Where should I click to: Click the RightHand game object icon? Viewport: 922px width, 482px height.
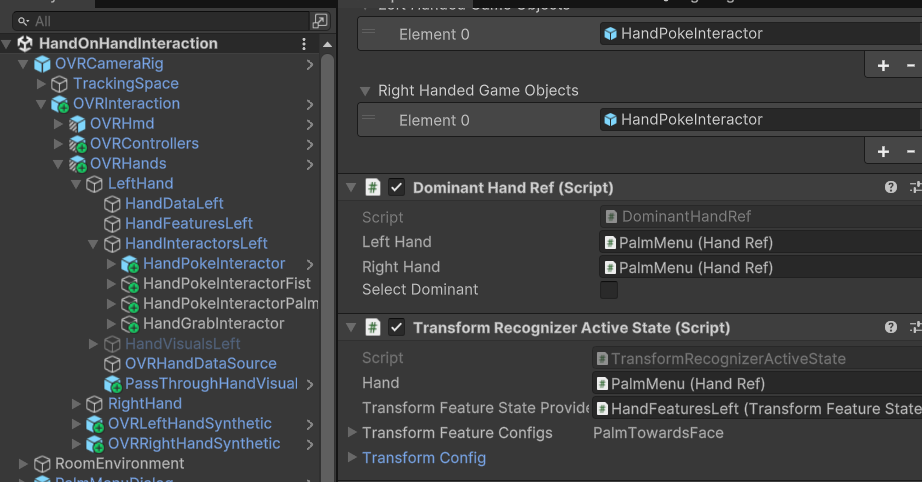pos(94,404)
